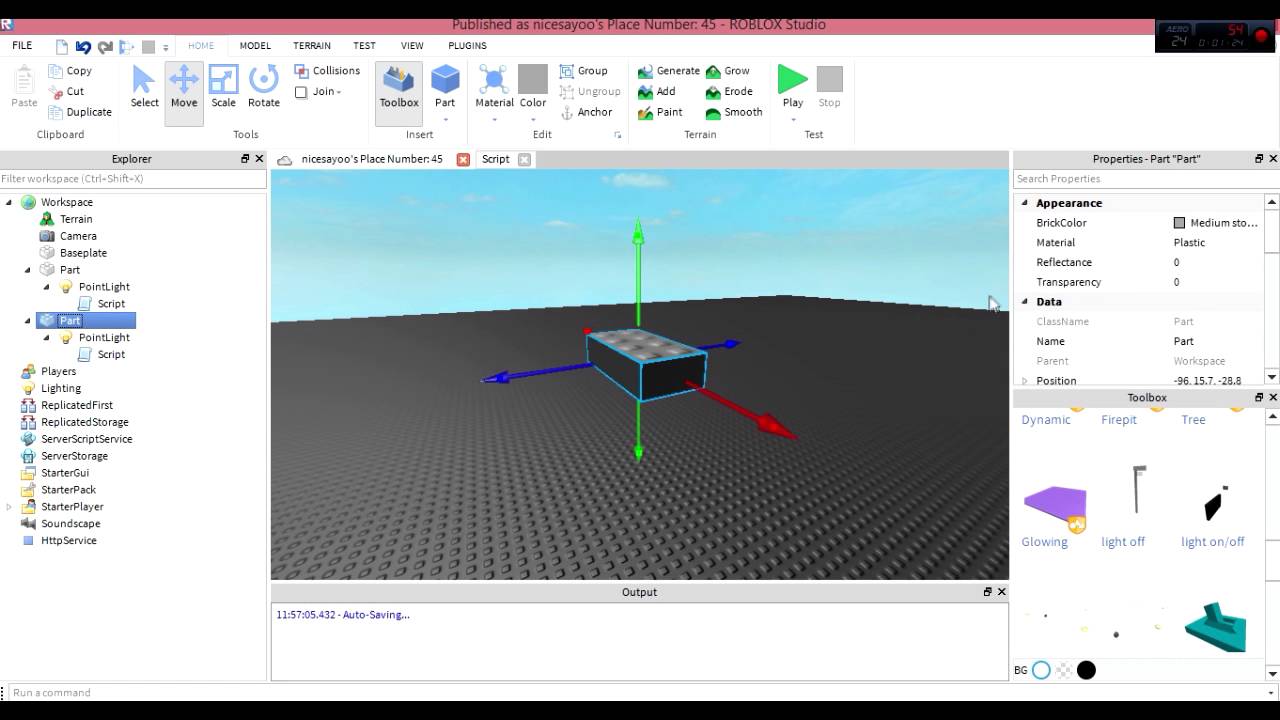Image resolution: width=1280 pixels, height=720 pixels.
Task: Cut the selected object
Action: point(66,91)
